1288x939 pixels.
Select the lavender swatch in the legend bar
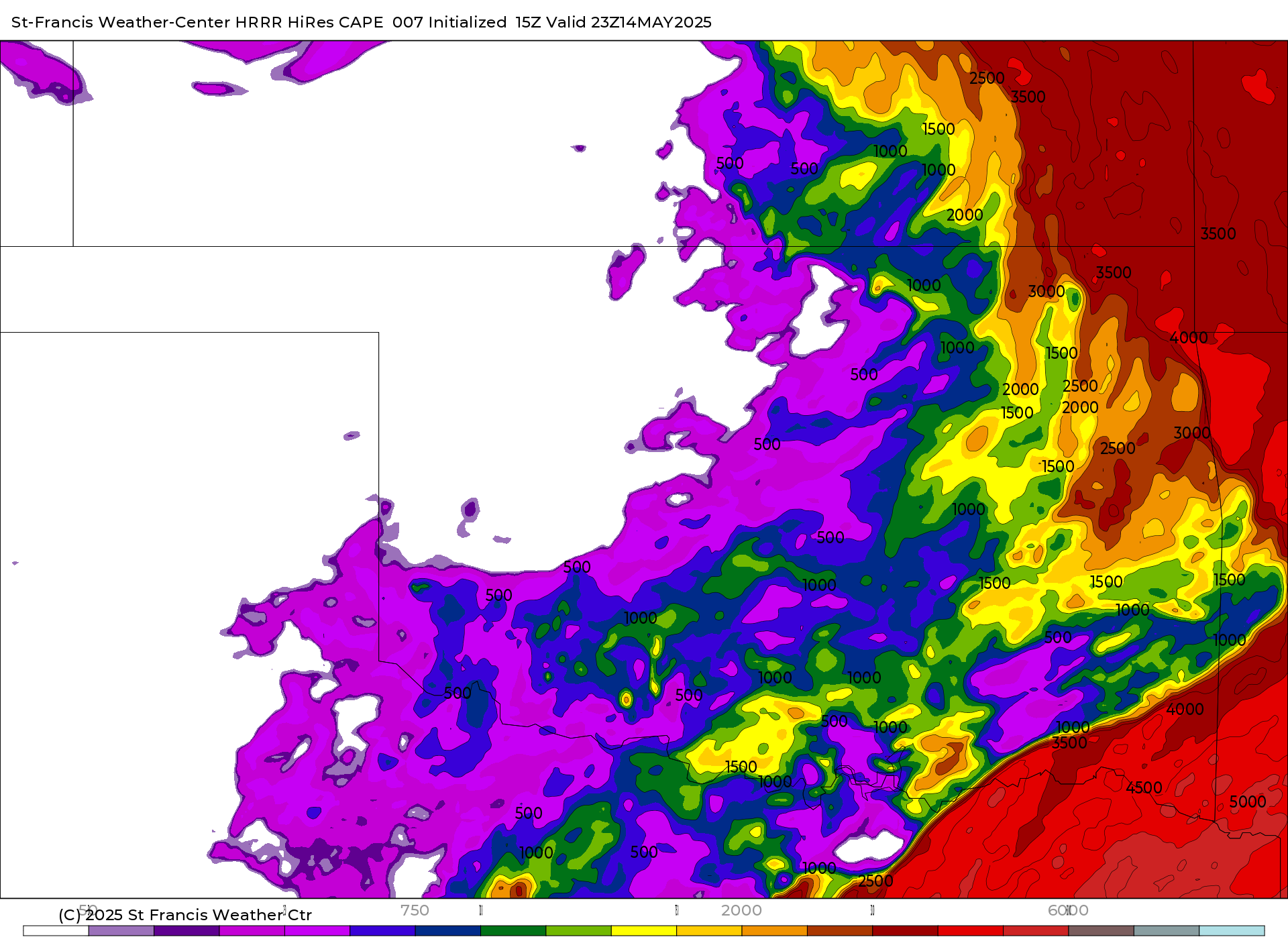click(121, 931)
